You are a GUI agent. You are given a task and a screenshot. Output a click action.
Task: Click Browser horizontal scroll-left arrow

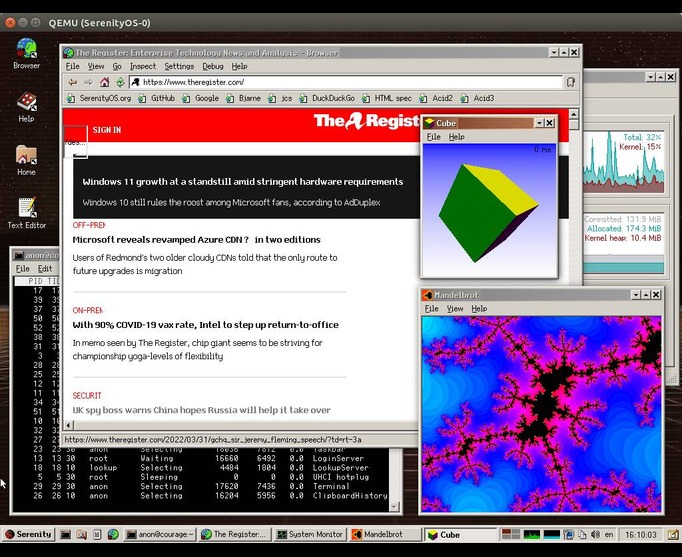click(x=69, y=425)
